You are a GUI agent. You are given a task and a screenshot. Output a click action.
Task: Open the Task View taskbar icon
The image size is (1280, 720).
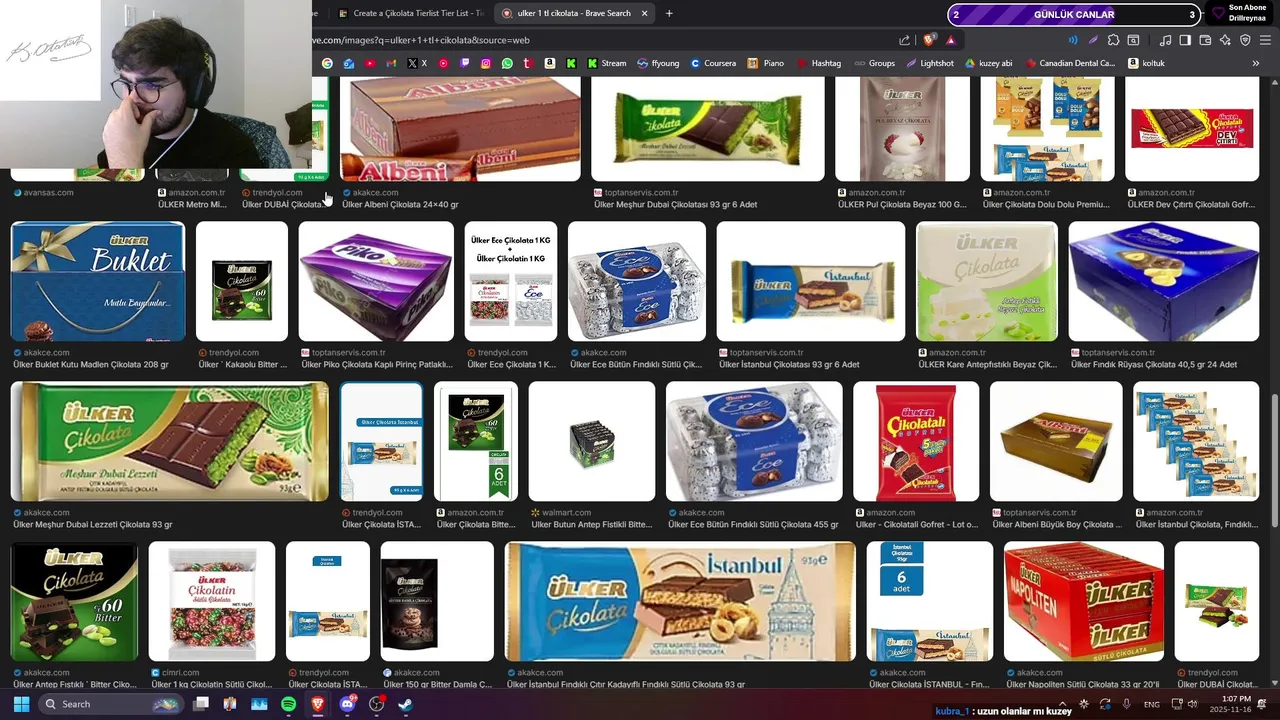tap(201, 704)
